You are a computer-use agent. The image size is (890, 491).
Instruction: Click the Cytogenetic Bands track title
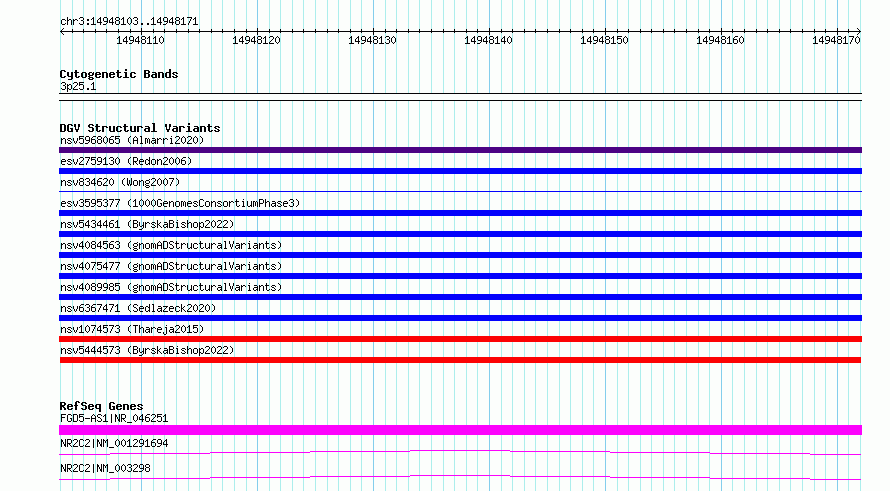pyautogui.click(x=119, y=74)
